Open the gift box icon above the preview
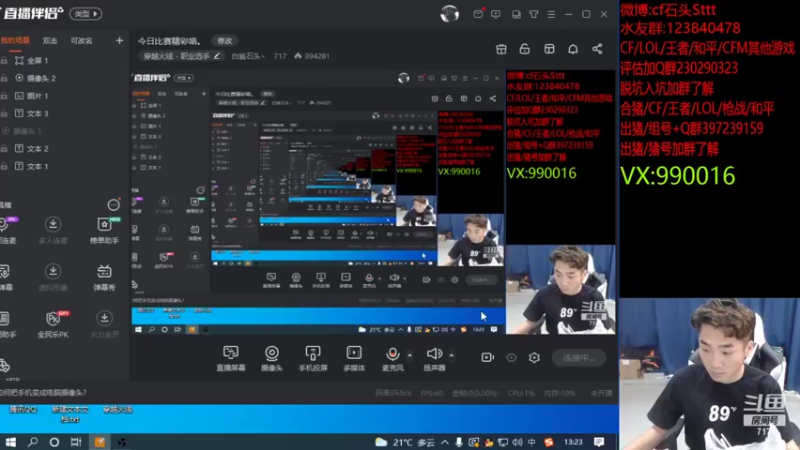Screen dimensions: 800x450 click(502, 49)
